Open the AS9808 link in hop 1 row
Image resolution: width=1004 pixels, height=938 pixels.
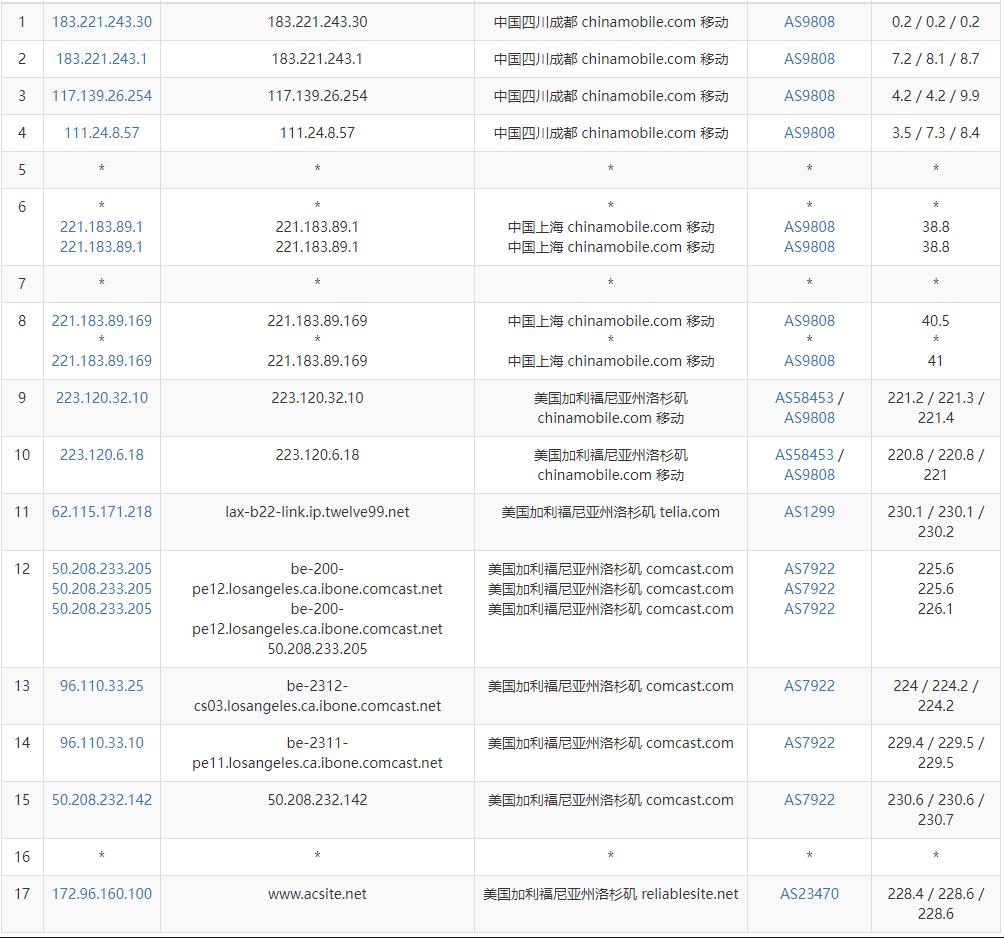pyautogui.click(x=809, y=22)
